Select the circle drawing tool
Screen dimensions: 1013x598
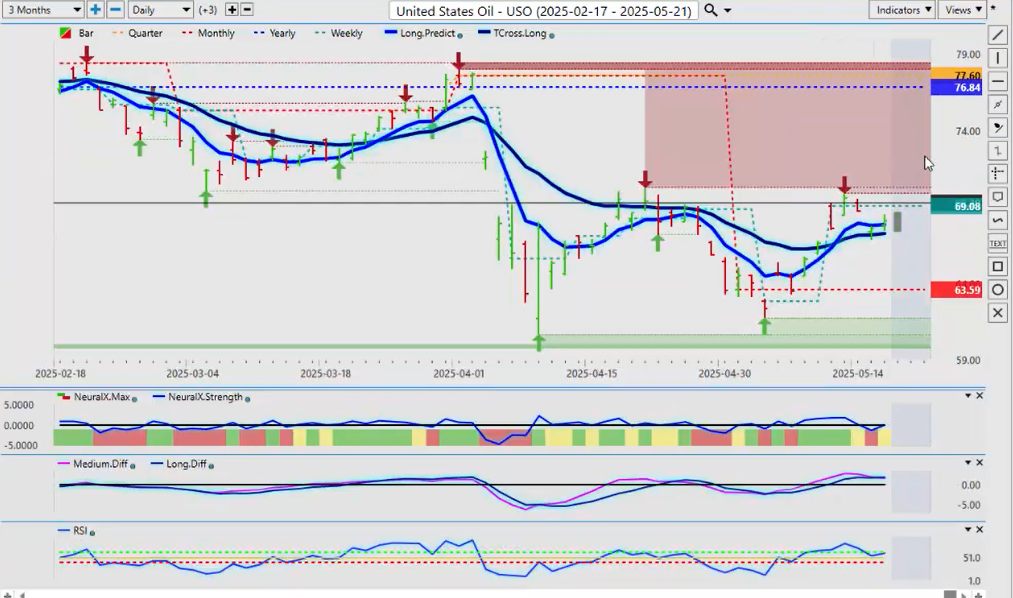click(x=997, y=290)
